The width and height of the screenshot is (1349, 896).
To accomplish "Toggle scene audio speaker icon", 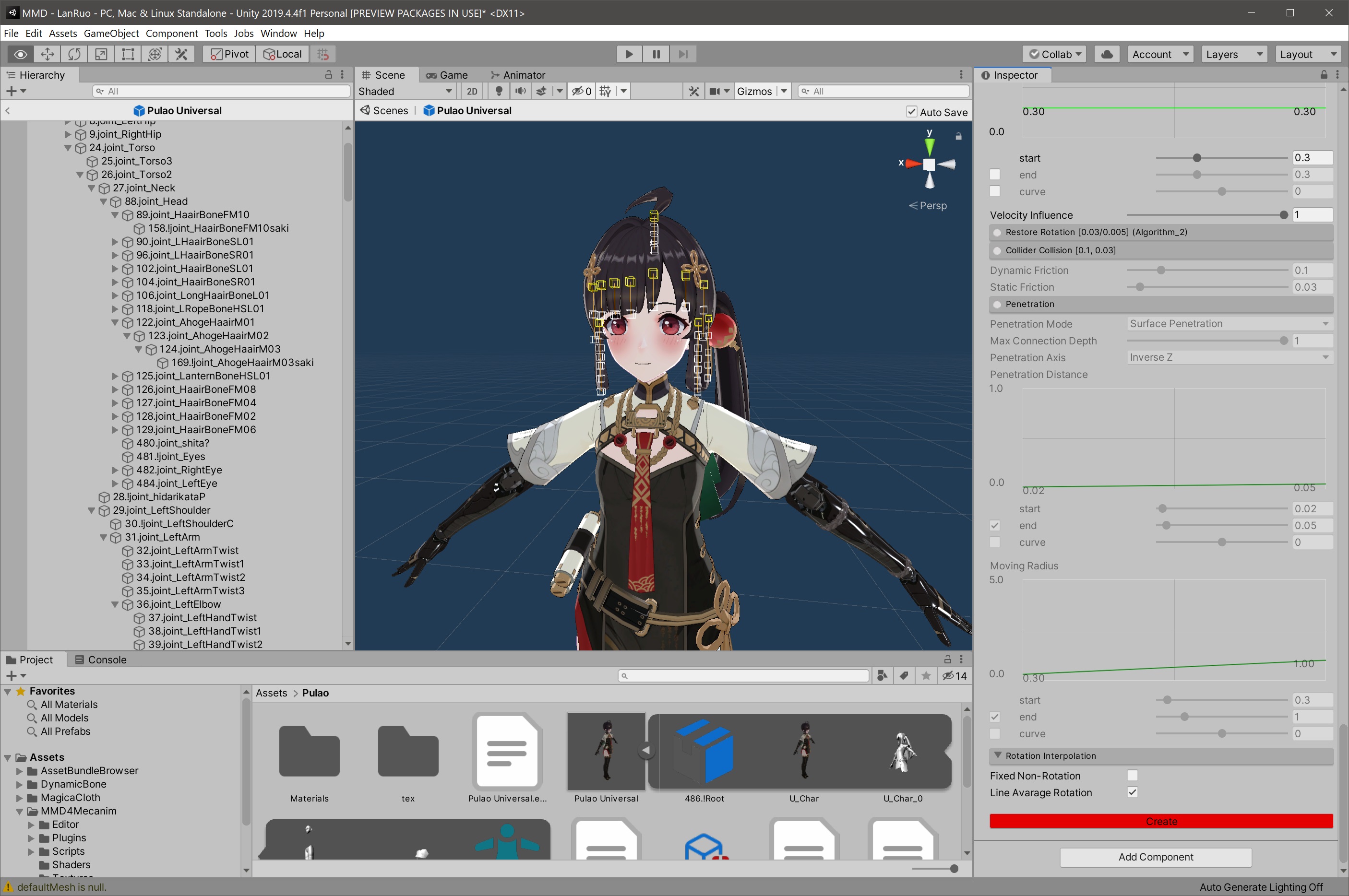I will point(520,92).
